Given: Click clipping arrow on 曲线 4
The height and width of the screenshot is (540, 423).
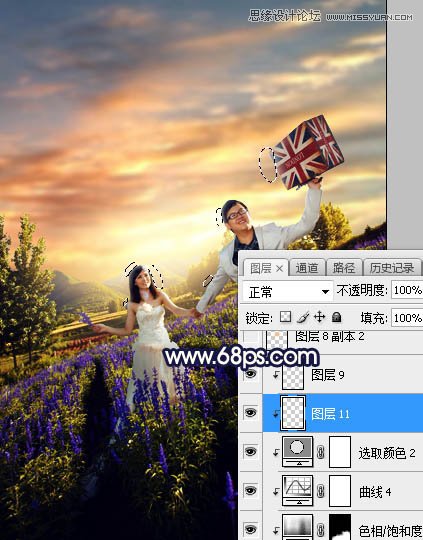Looking at the screenshot, I should (x=276, y=492).
